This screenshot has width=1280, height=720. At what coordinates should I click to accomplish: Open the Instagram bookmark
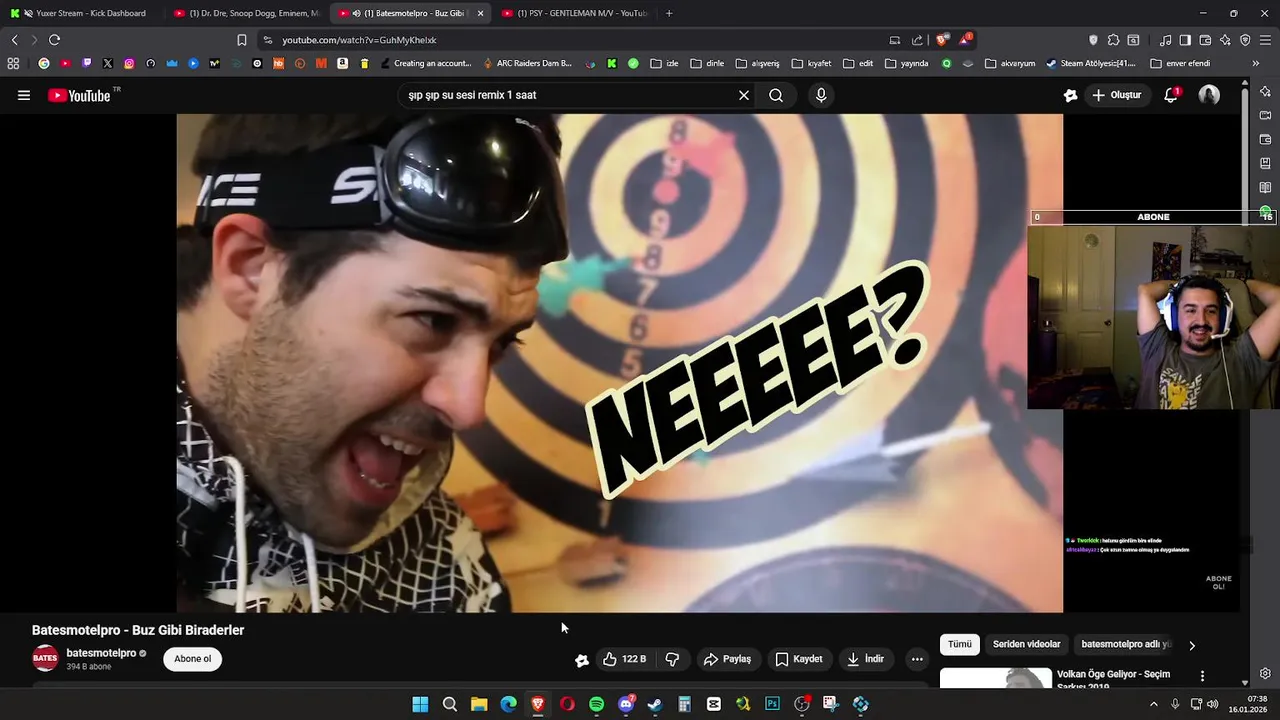tap(129, 63)
